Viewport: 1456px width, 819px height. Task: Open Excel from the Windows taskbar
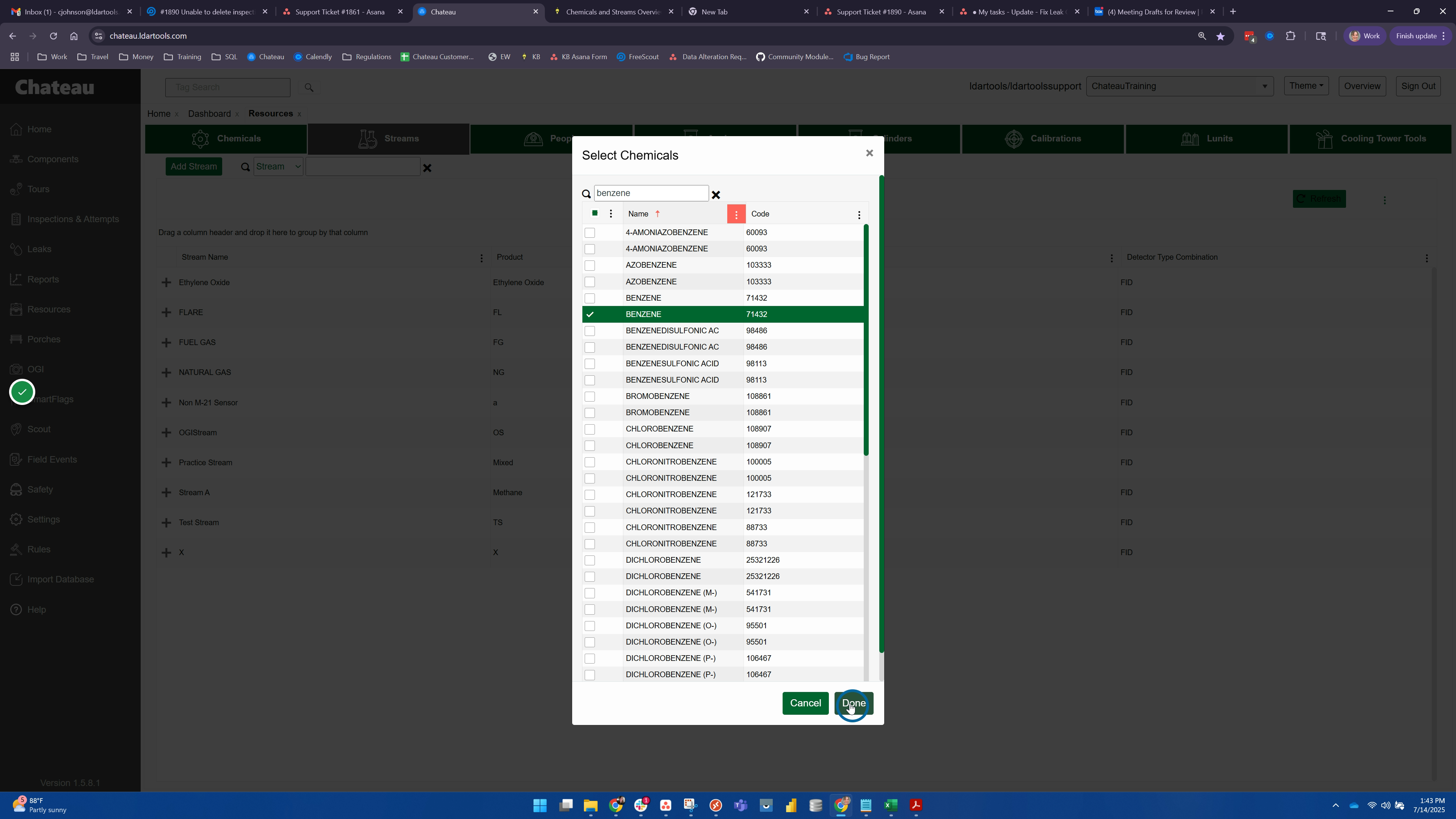coord(891,805)
